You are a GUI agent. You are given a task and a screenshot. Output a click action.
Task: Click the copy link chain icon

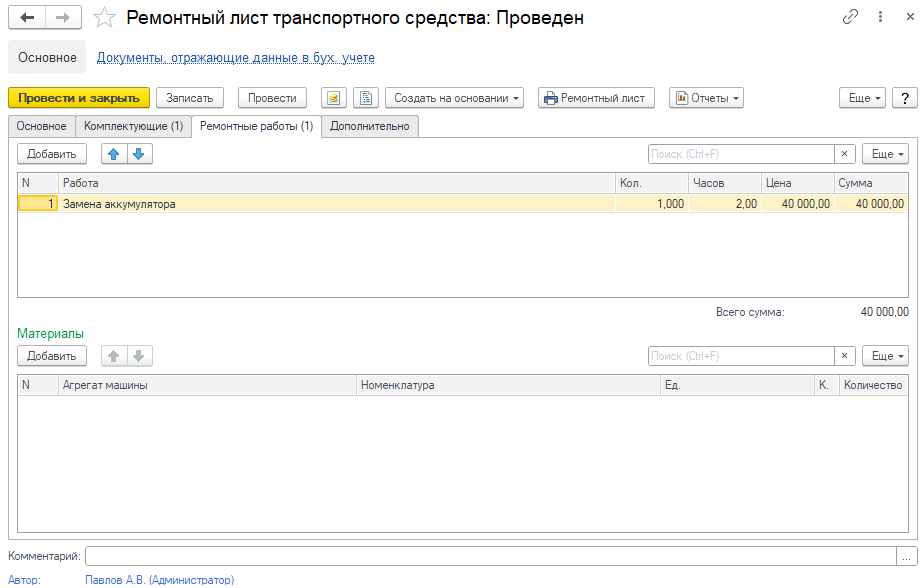tap(851, 17)
